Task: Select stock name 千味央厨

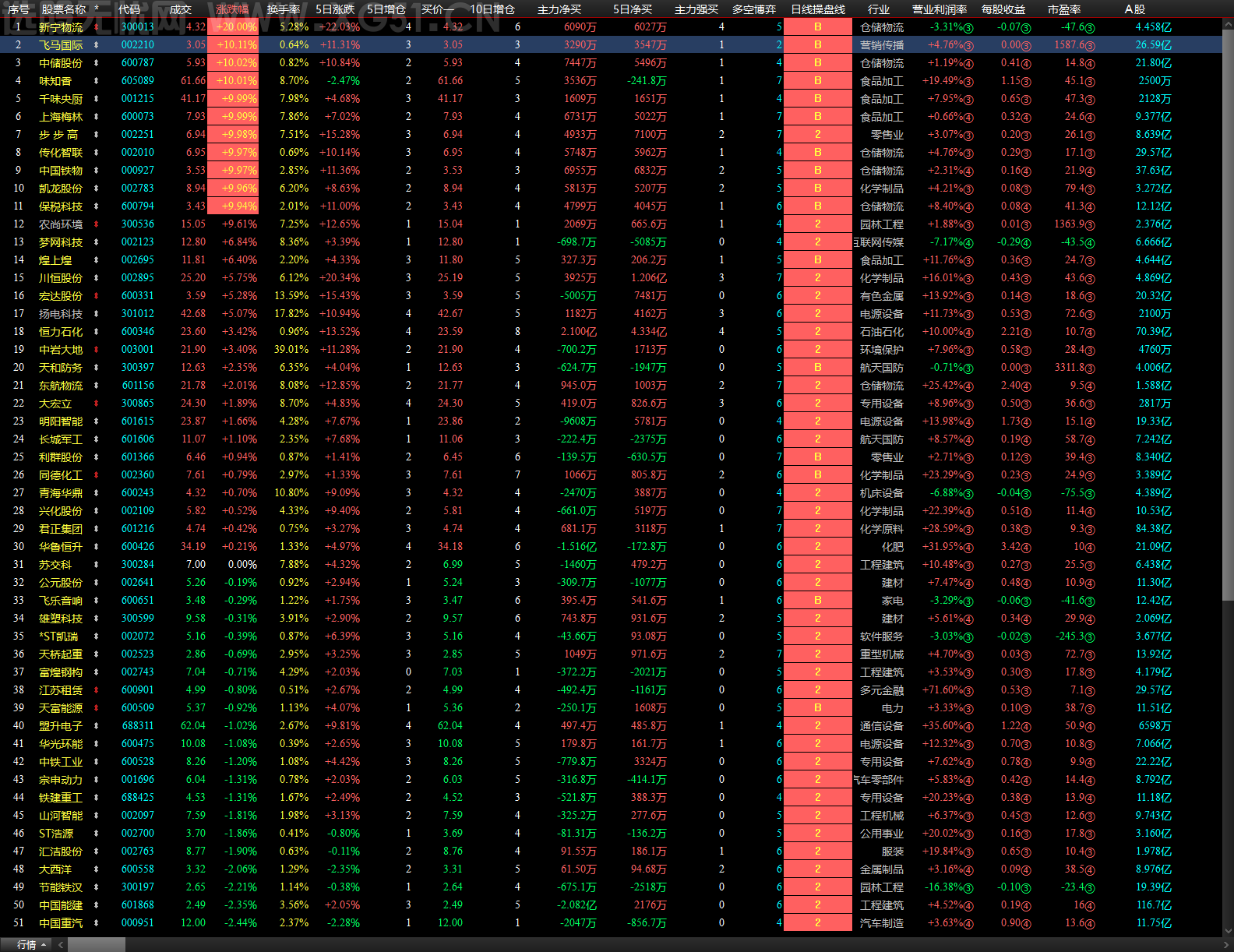Action: (61, 99)
